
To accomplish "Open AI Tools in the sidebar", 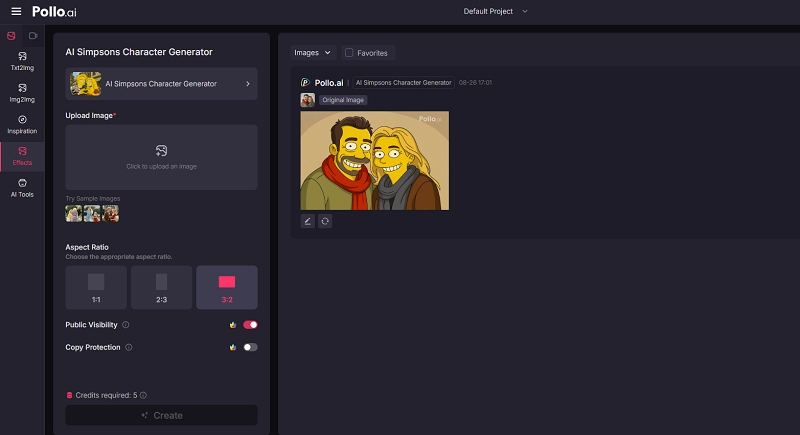I will coord(22,186).
